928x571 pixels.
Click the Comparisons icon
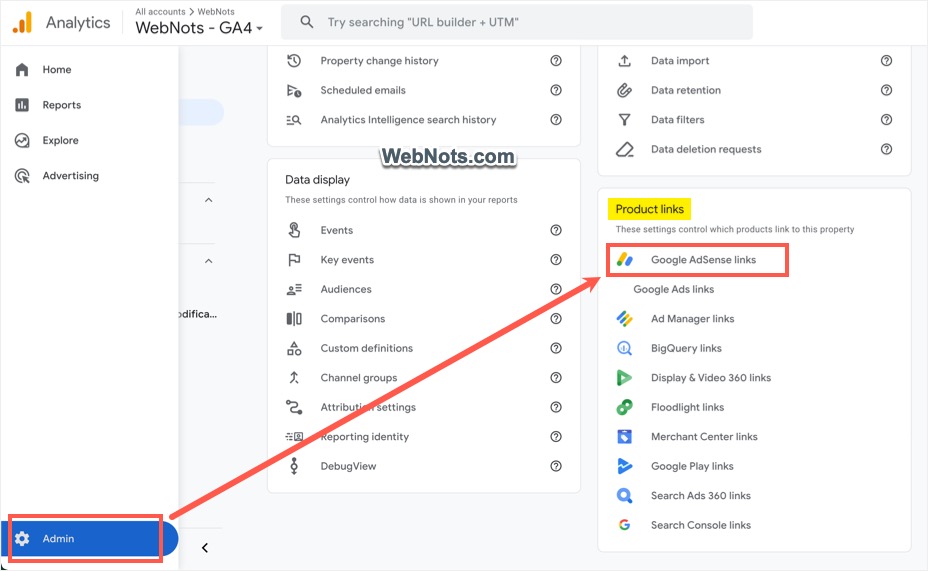click(294, 319)
